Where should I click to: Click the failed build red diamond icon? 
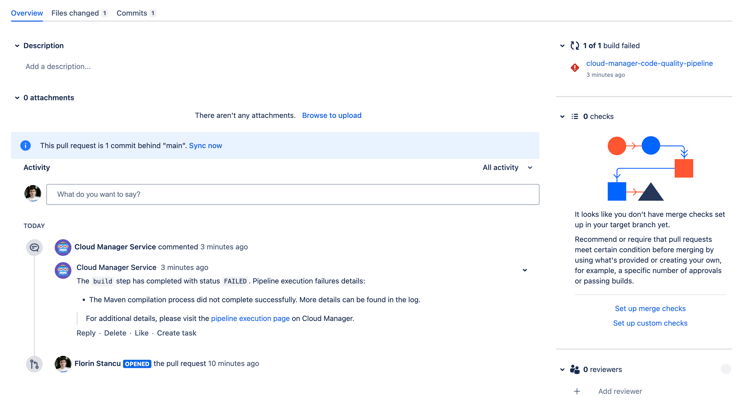tap(575, 68)
